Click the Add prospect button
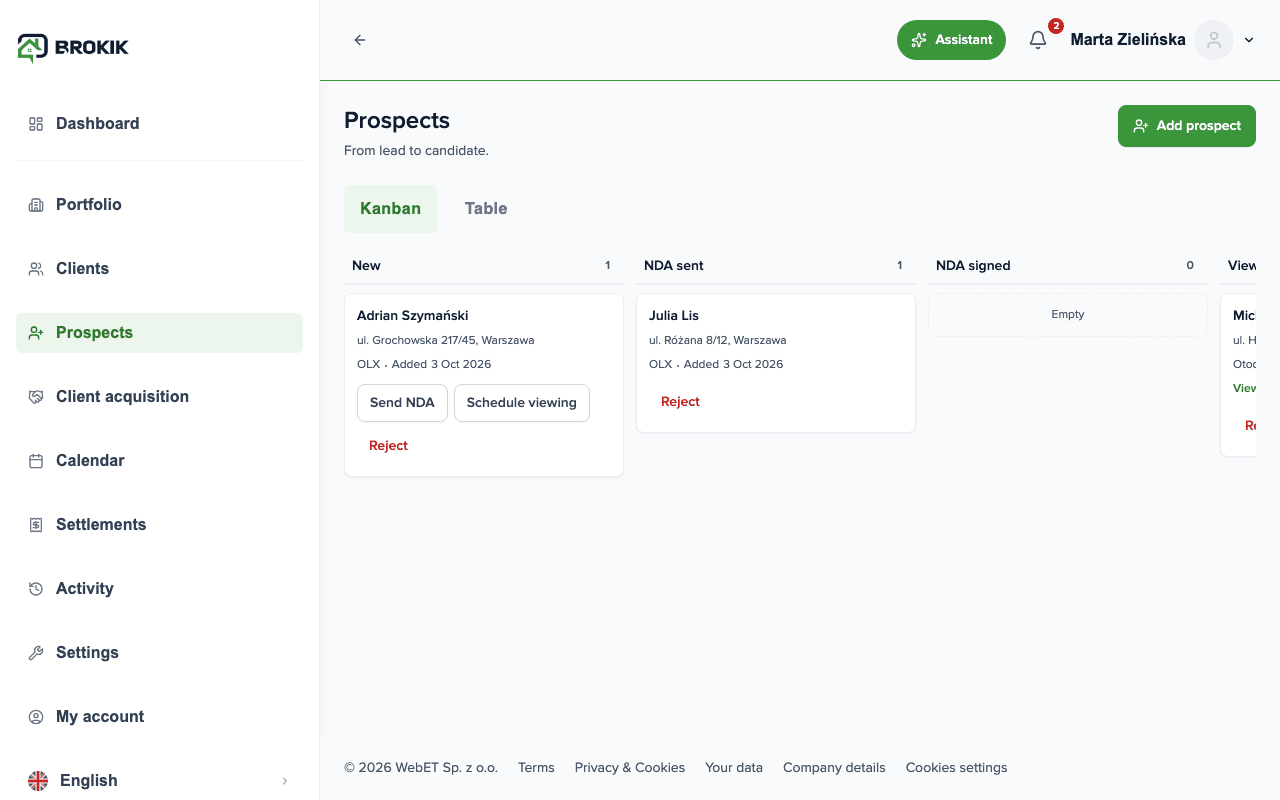This screenshot has width=1280, height=800. [1186, 126]
